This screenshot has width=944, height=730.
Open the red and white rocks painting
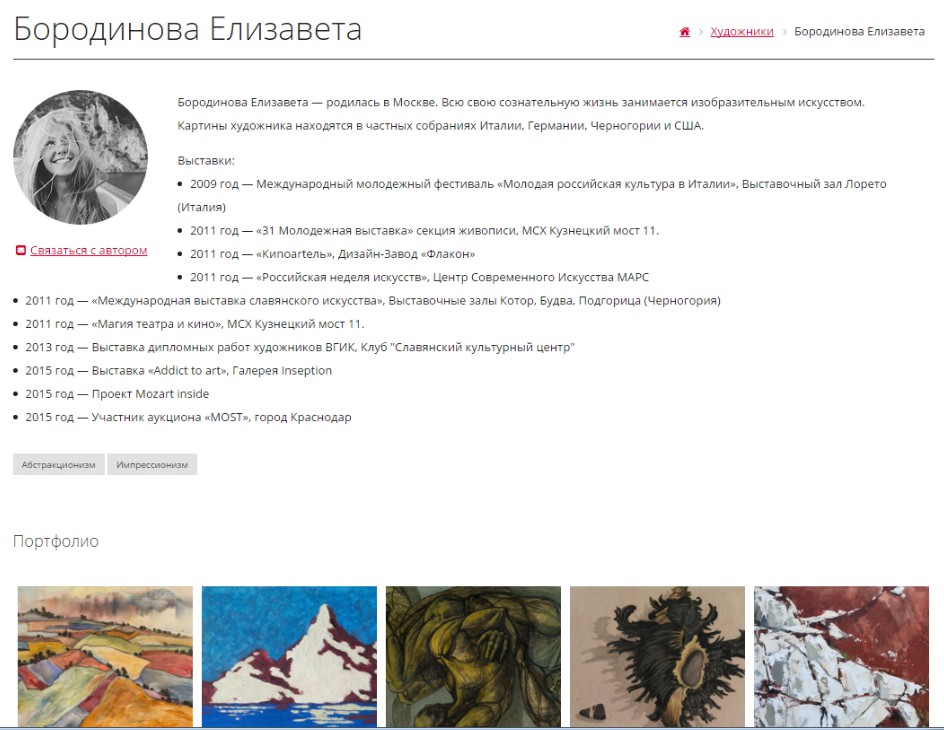(x=842, y=657)
